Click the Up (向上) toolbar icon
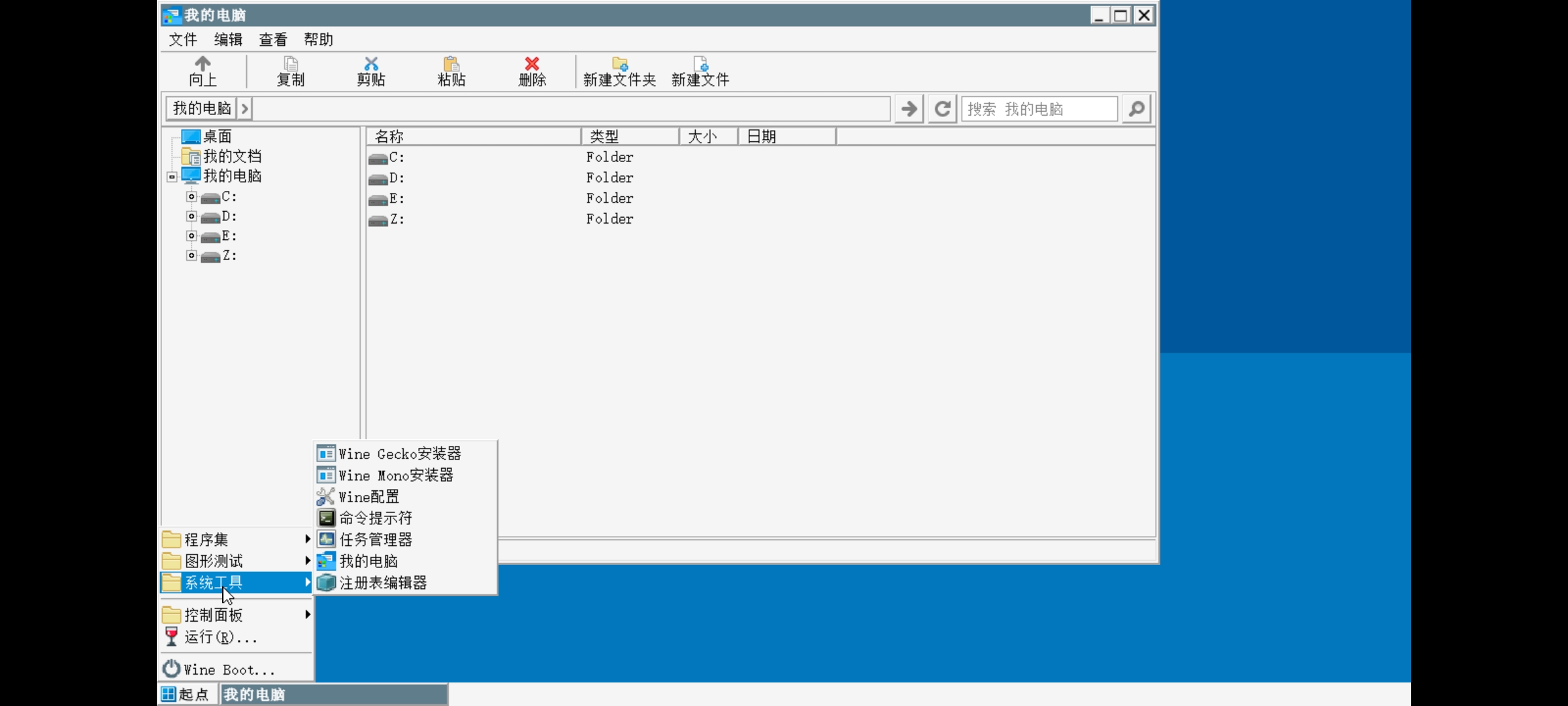Image resolution: width=1568 pixels, height=706 pixels. coord(203,64)
